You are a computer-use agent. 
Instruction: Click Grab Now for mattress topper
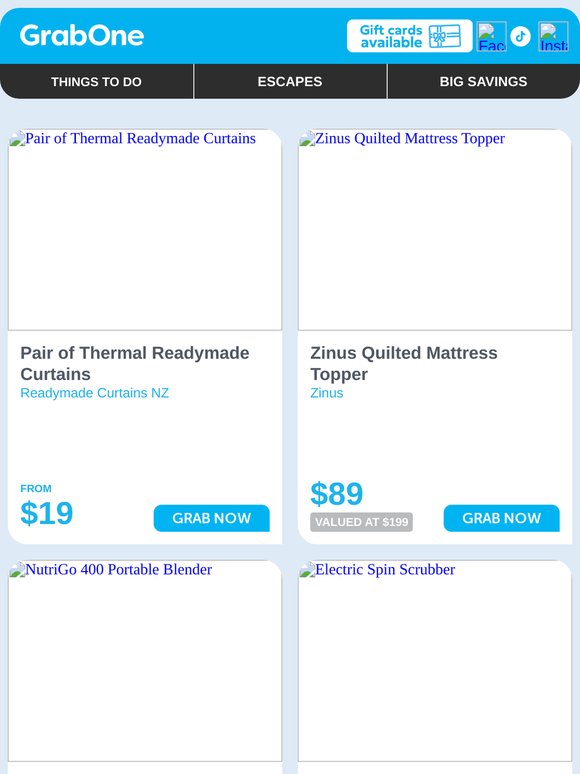click(x=502, y=518)
